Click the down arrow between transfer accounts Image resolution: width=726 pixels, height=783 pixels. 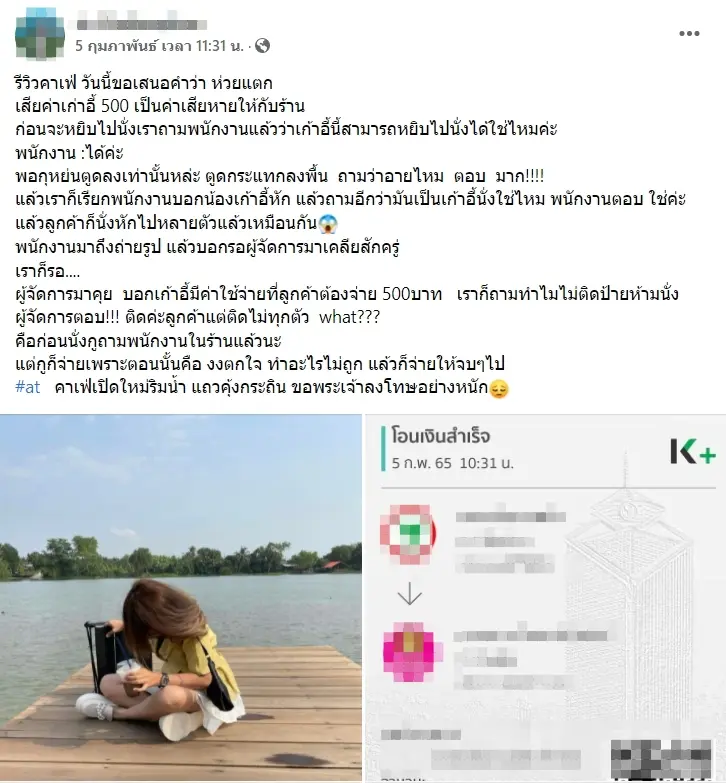pos(409,594)
